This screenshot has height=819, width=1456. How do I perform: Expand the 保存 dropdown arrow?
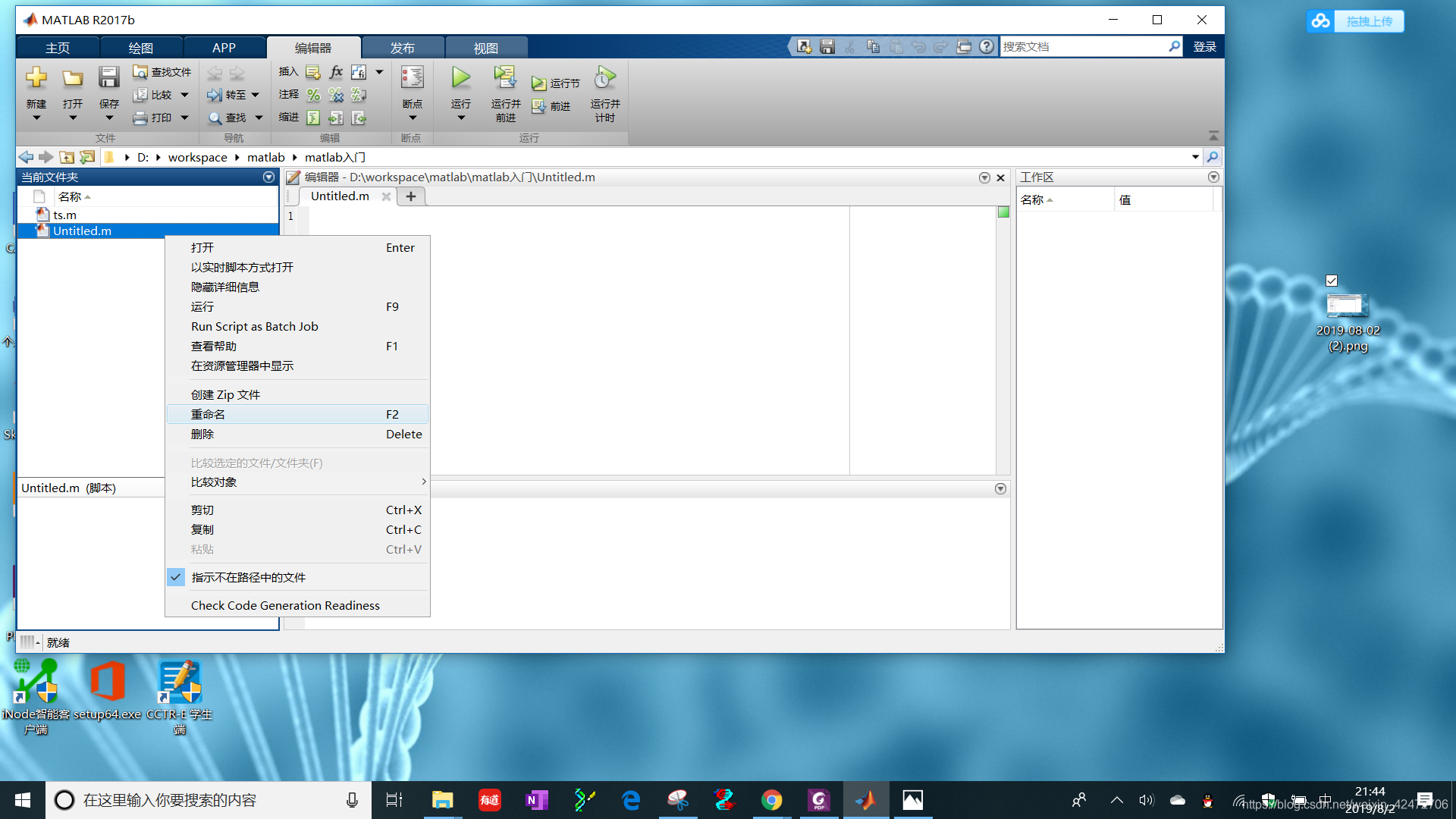(x=108, y=118)
